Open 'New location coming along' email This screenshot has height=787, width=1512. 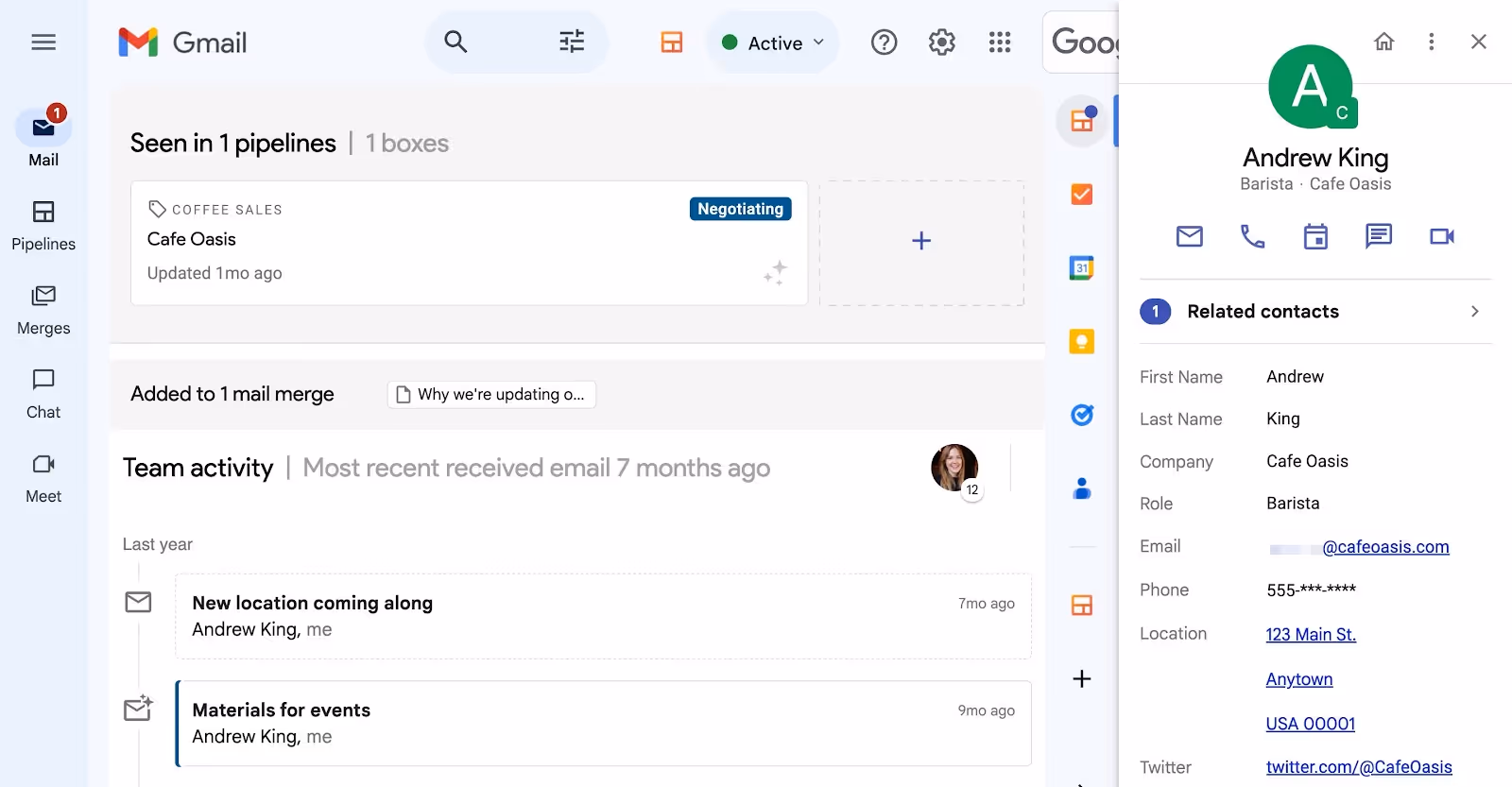click(603, 616)
